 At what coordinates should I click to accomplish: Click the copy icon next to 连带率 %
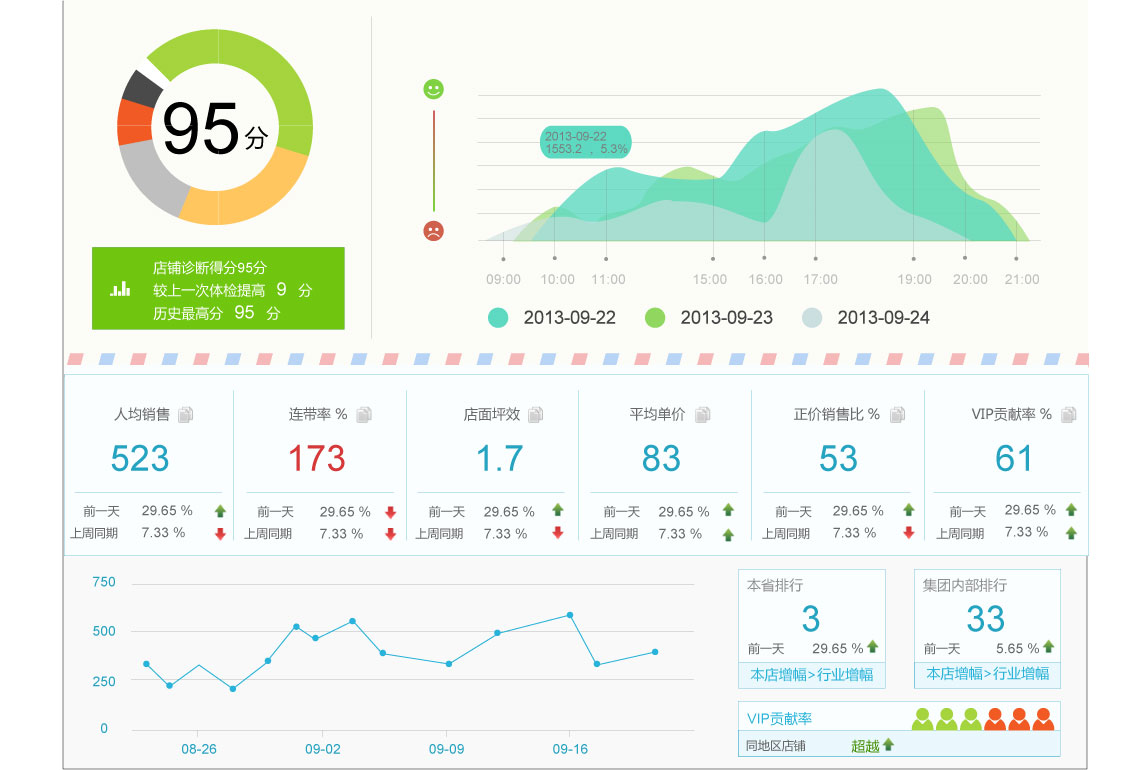click(364, 414)
